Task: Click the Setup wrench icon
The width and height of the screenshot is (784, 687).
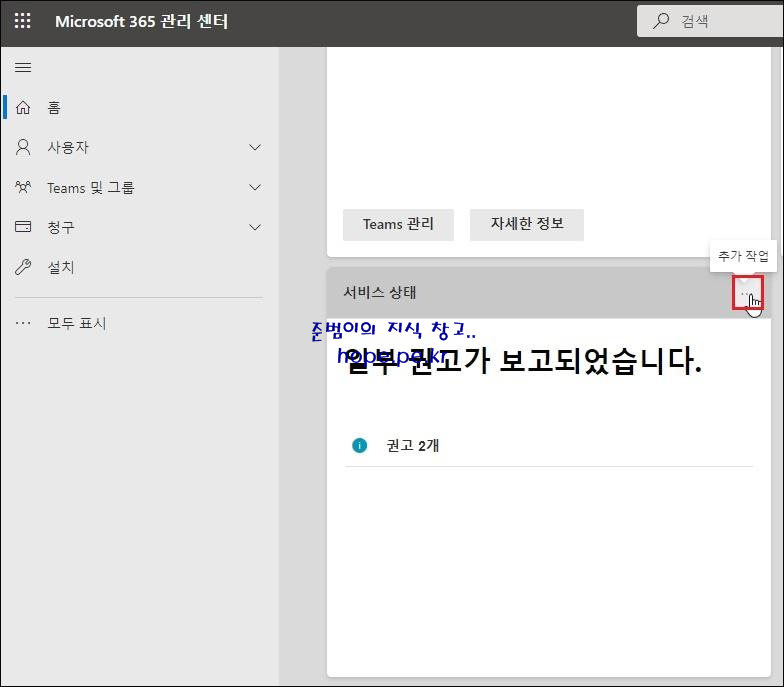Action: (x=23, y=267)
